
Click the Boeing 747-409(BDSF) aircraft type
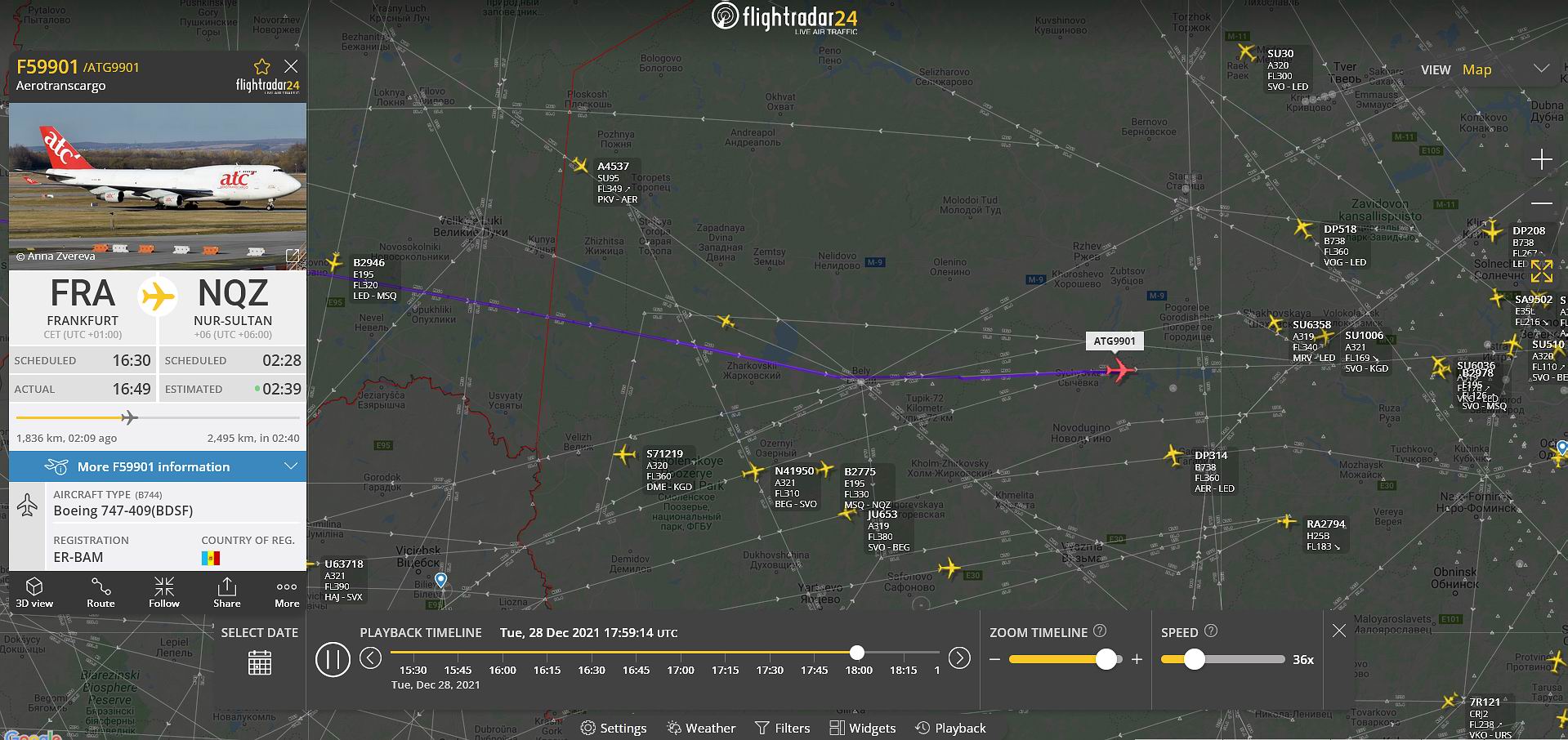pyautogui.click(x=123, y=510)
